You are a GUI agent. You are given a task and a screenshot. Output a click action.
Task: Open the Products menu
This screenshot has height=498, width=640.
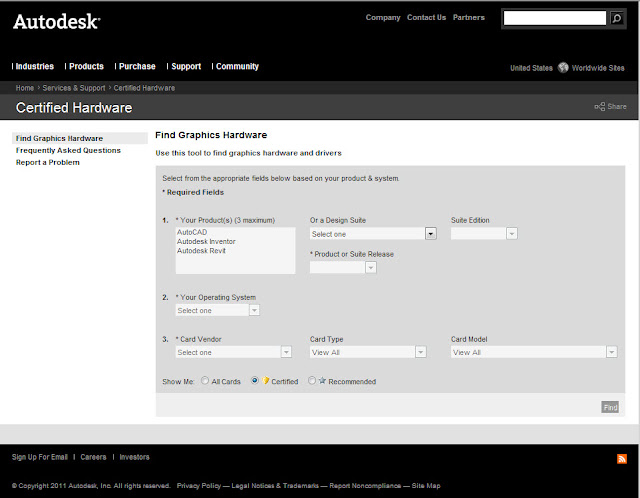point(86,66)
